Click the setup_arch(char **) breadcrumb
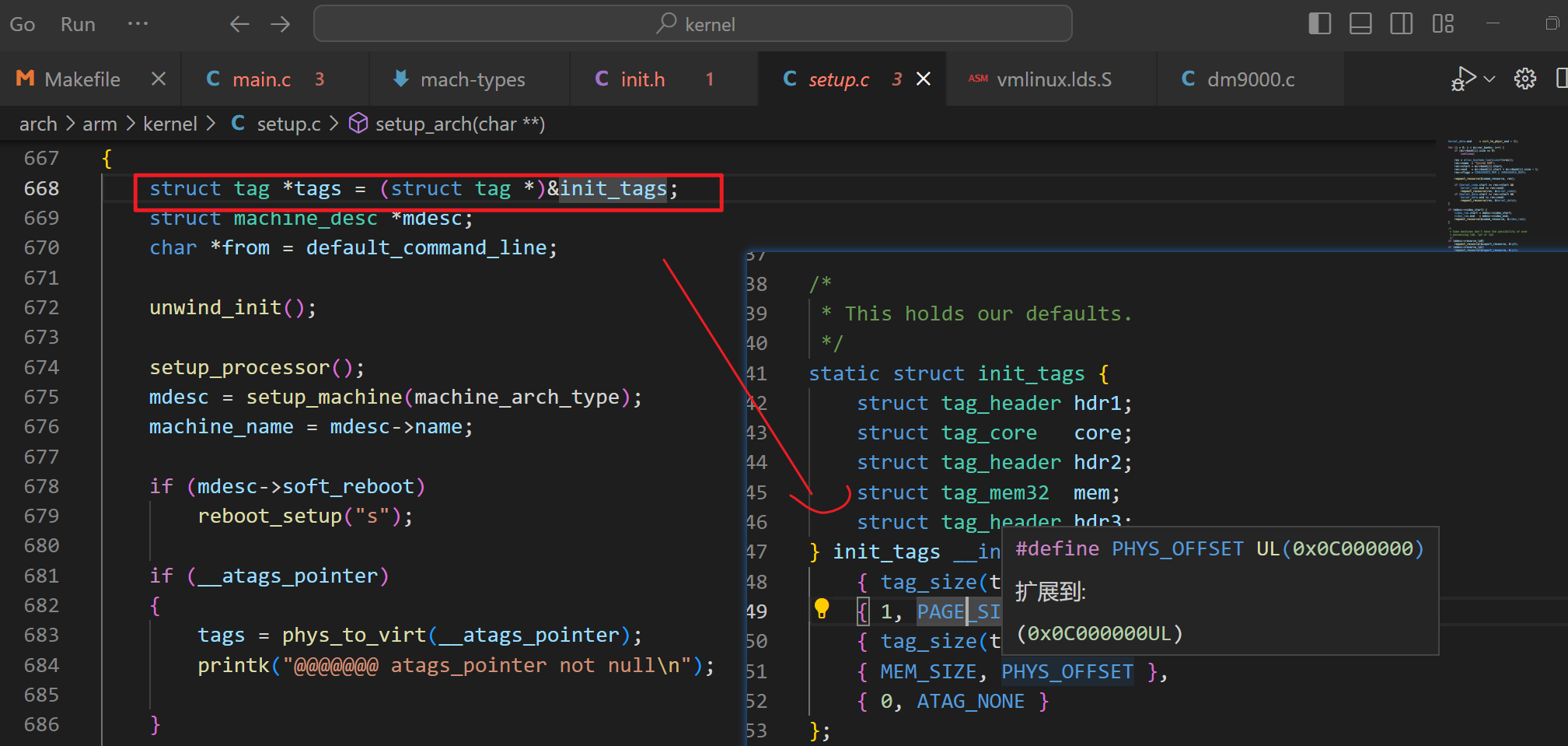This screenshot has width=1568, height=746. click(460, 124)
